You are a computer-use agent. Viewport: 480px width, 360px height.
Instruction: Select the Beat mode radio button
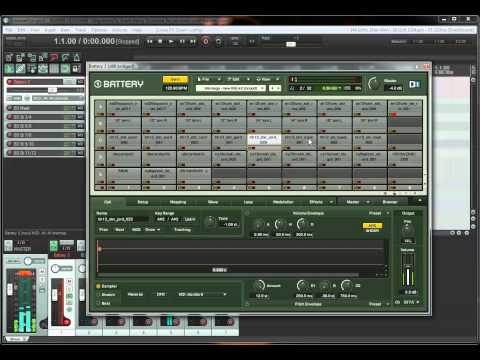[x=98, y=303]
